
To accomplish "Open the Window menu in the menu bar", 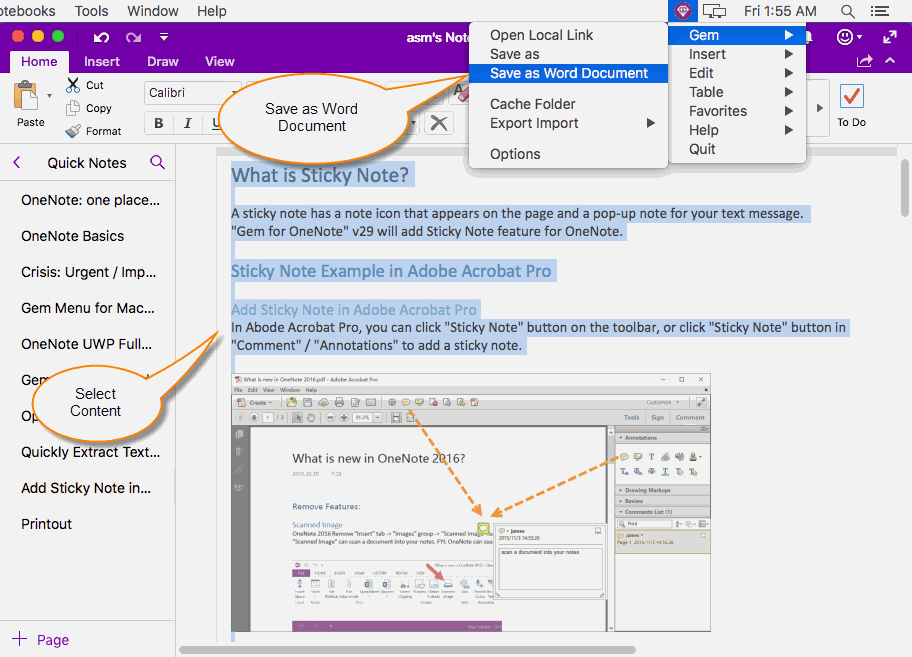I will point(152,11).
